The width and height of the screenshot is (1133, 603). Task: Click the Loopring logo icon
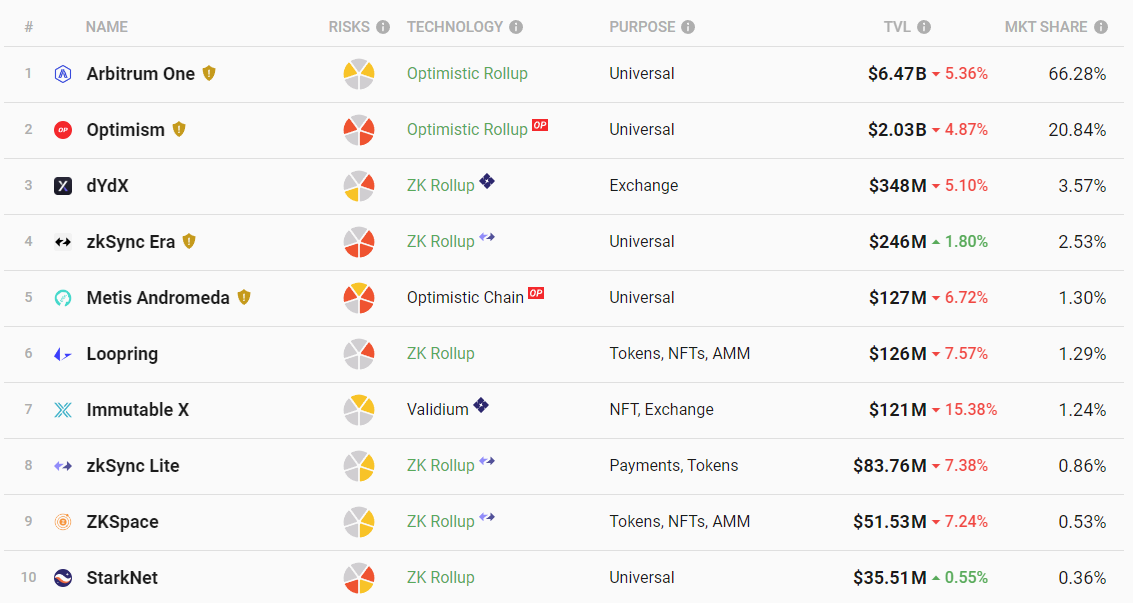[63, 354]
